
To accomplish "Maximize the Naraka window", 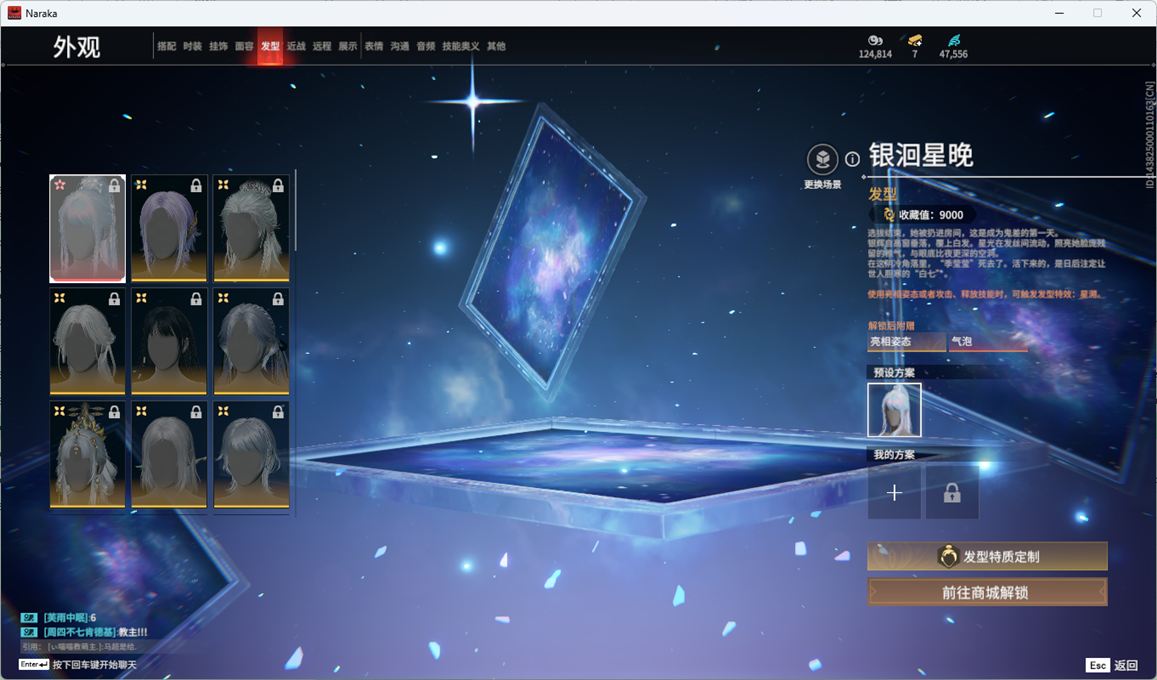I will point(1098,13).
